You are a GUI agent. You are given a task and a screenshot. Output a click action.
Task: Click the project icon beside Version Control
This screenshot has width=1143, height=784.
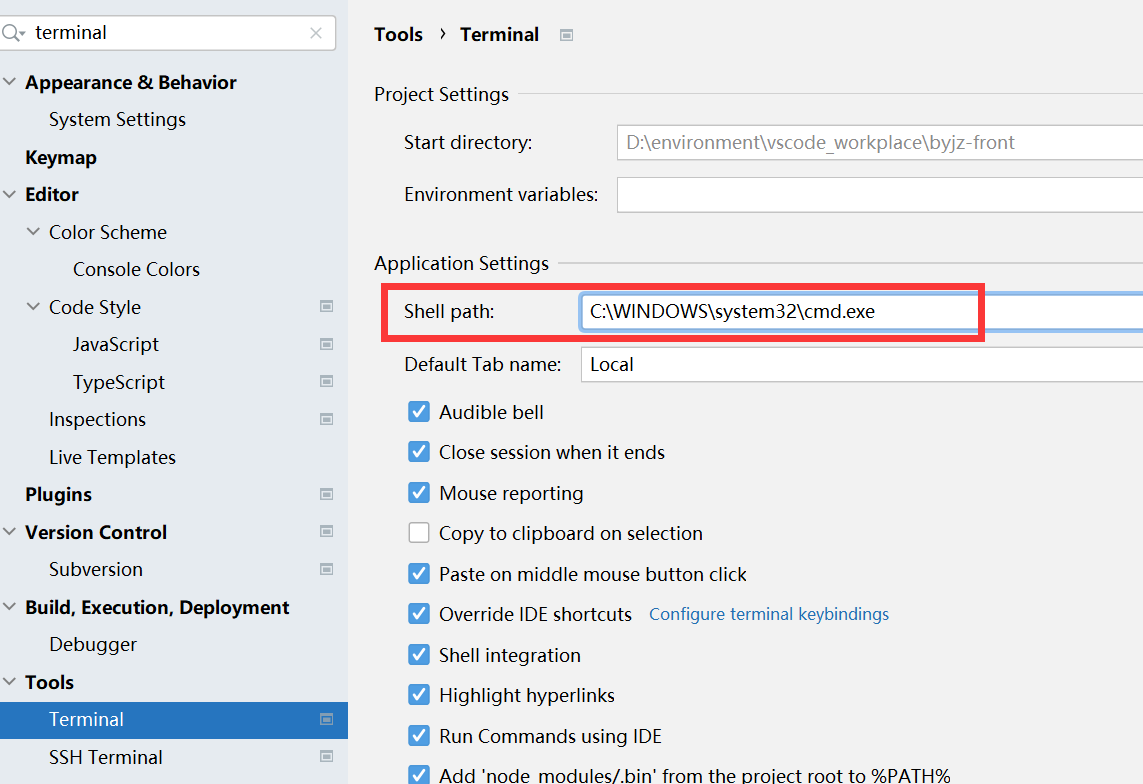click(x=327, y=532)
